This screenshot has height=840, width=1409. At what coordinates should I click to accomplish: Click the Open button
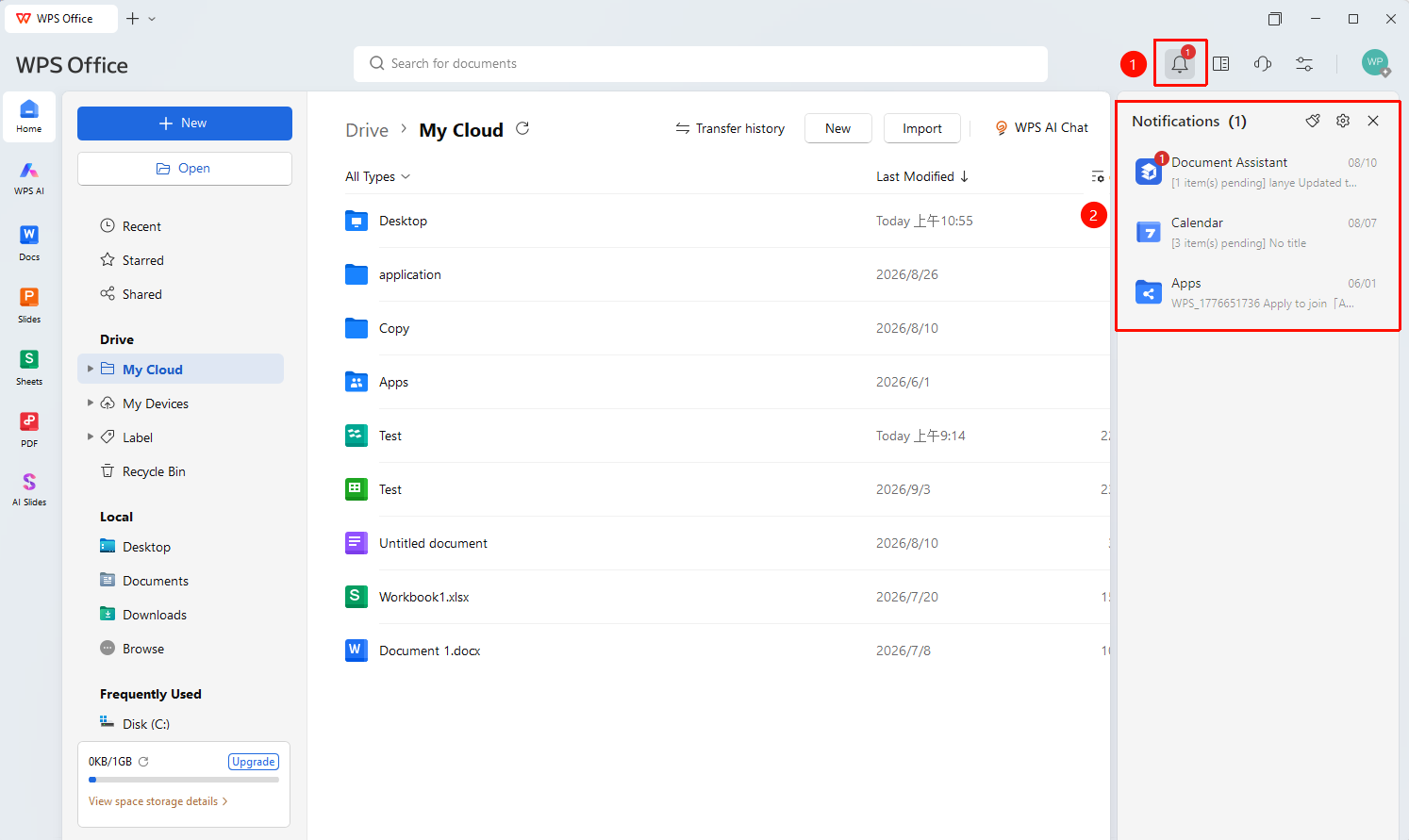185,169
